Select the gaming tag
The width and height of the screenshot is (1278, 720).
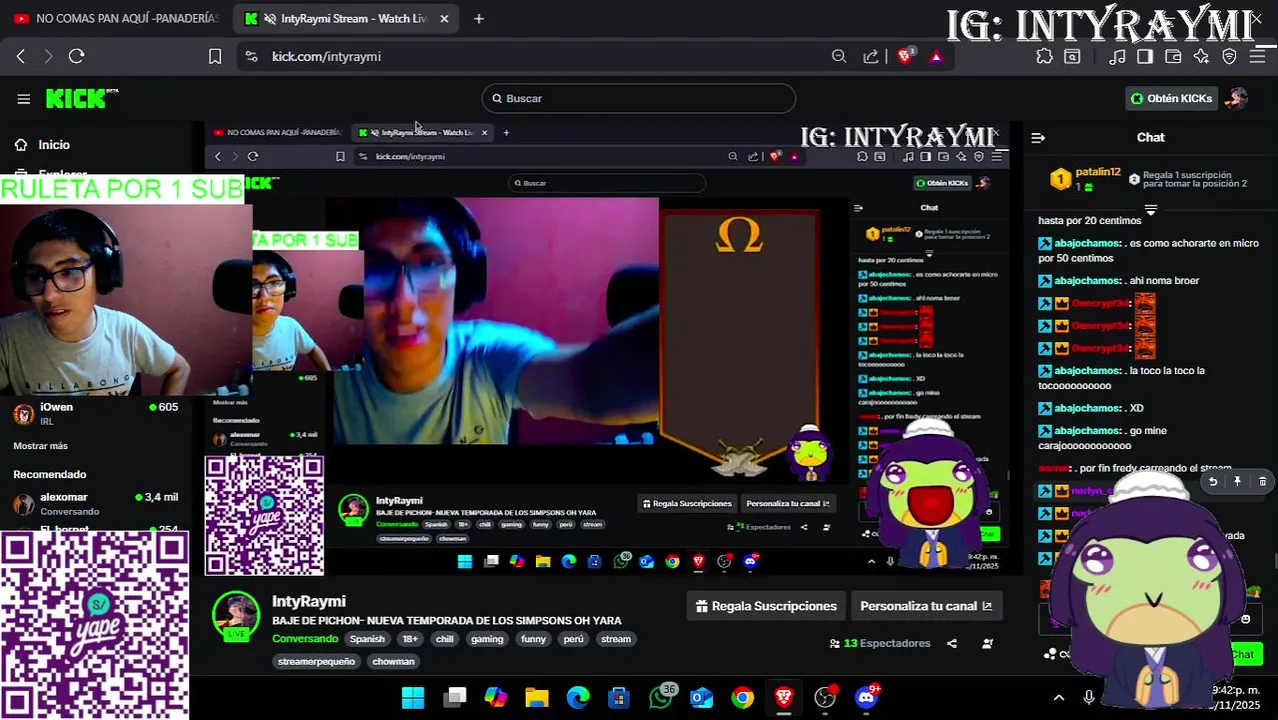click(x=487, y=639)
